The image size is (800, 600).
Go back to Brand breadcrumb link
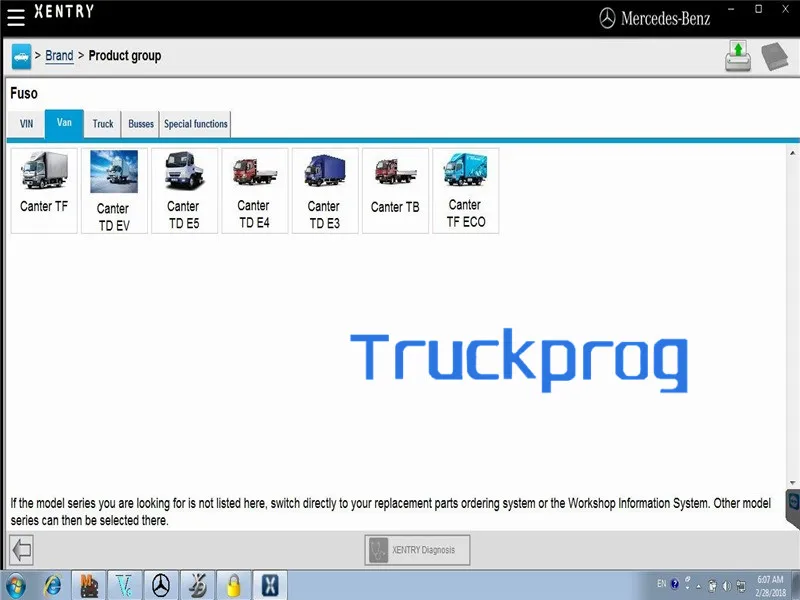tap(59, 56)
